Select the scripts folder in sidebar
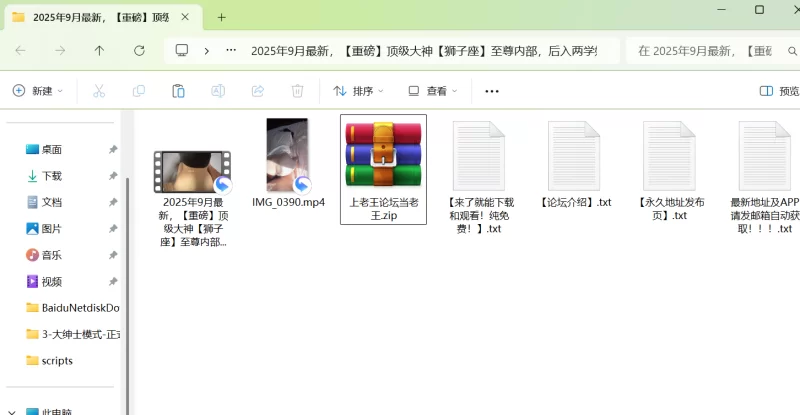Screen dimensions: 800x415 [x=56, y=361]
